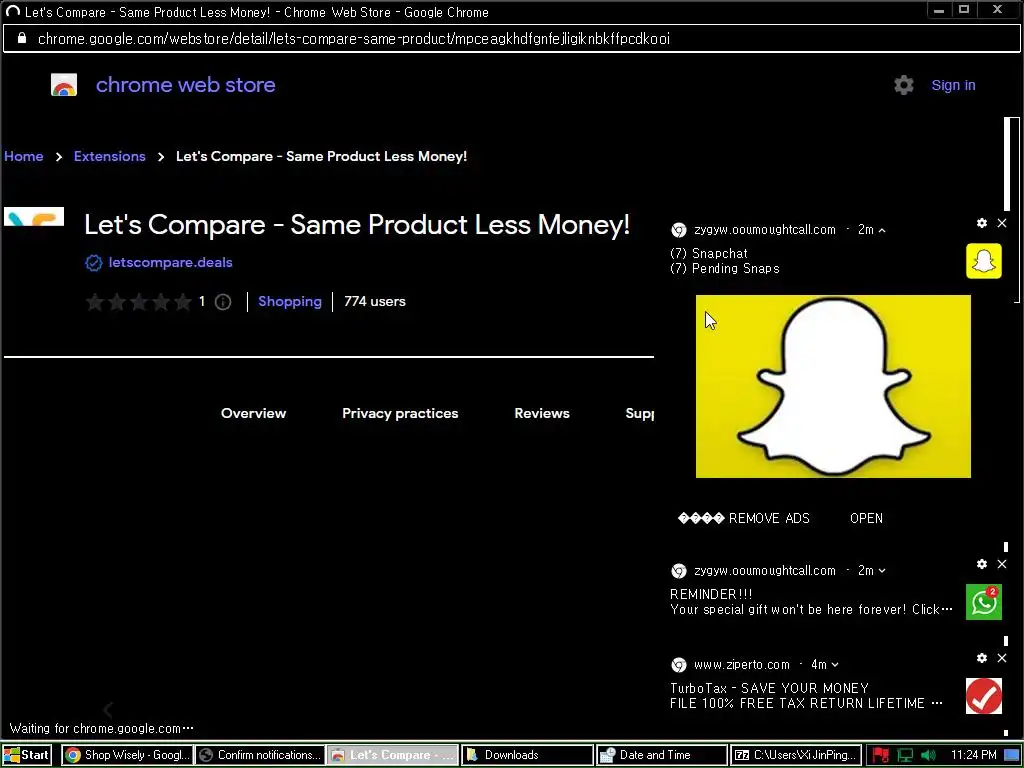Click the Let's Compare extension logo thumbnail
Viewport: 1024px width, 768px height.
(x=34, y=216)
